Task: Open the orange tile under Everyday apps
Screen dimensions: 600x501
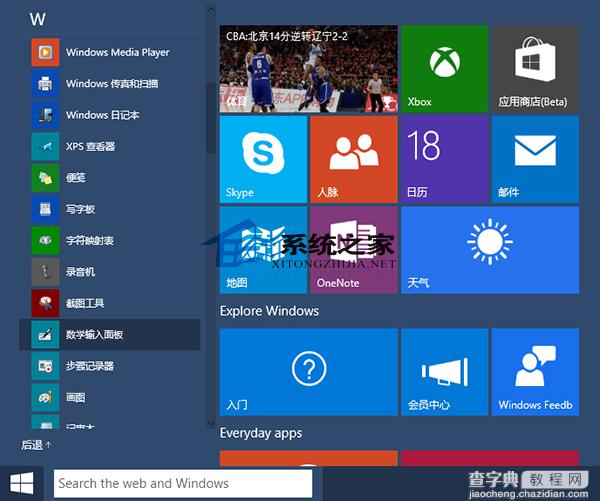Action: coord(308,459)
